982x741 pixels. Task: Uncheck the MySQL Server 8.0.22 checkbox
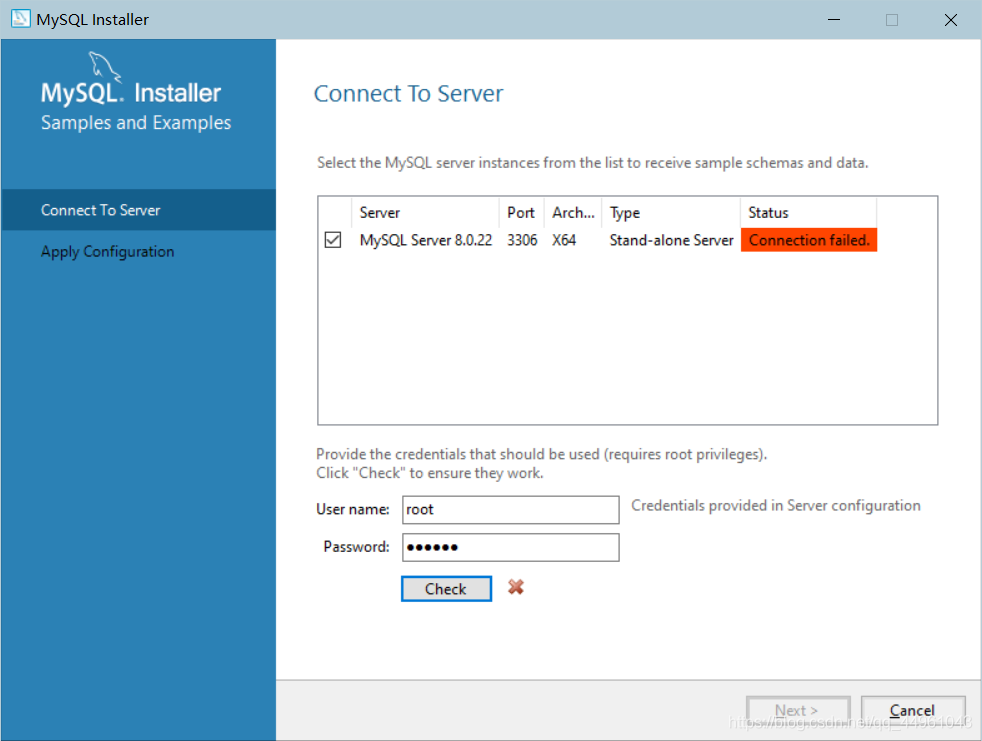(x=333, y=240)
